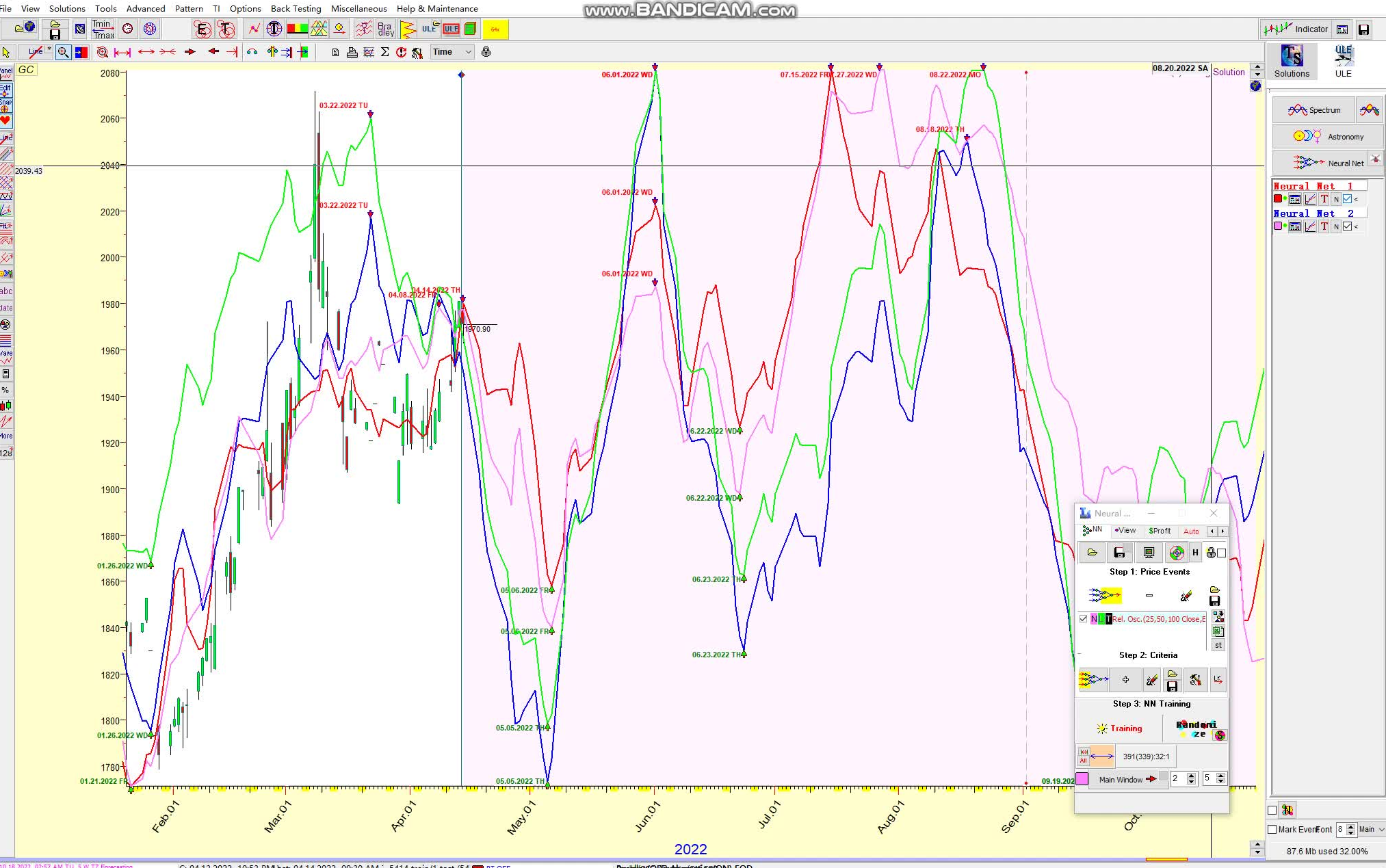Start the neural network Training button
The width and height of the screenshot is (1386, 868).
tap(1119, 728)
